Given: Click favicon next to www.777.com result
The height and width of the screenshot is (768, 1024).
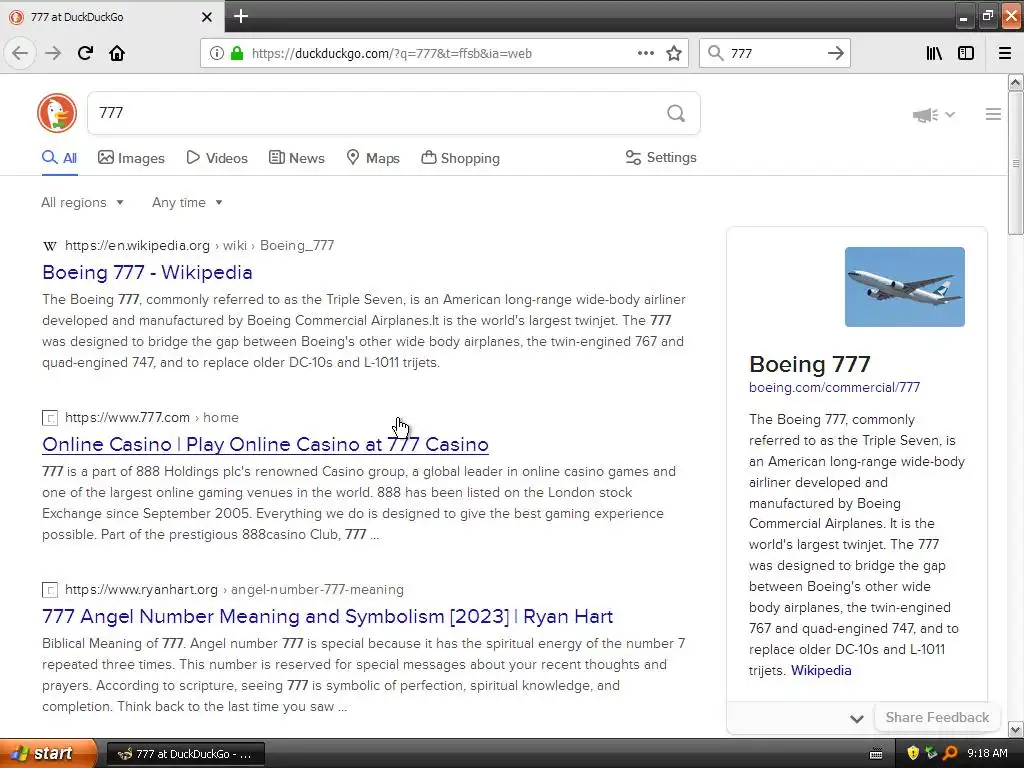Looking at the screenshot, I should [50, 418].
